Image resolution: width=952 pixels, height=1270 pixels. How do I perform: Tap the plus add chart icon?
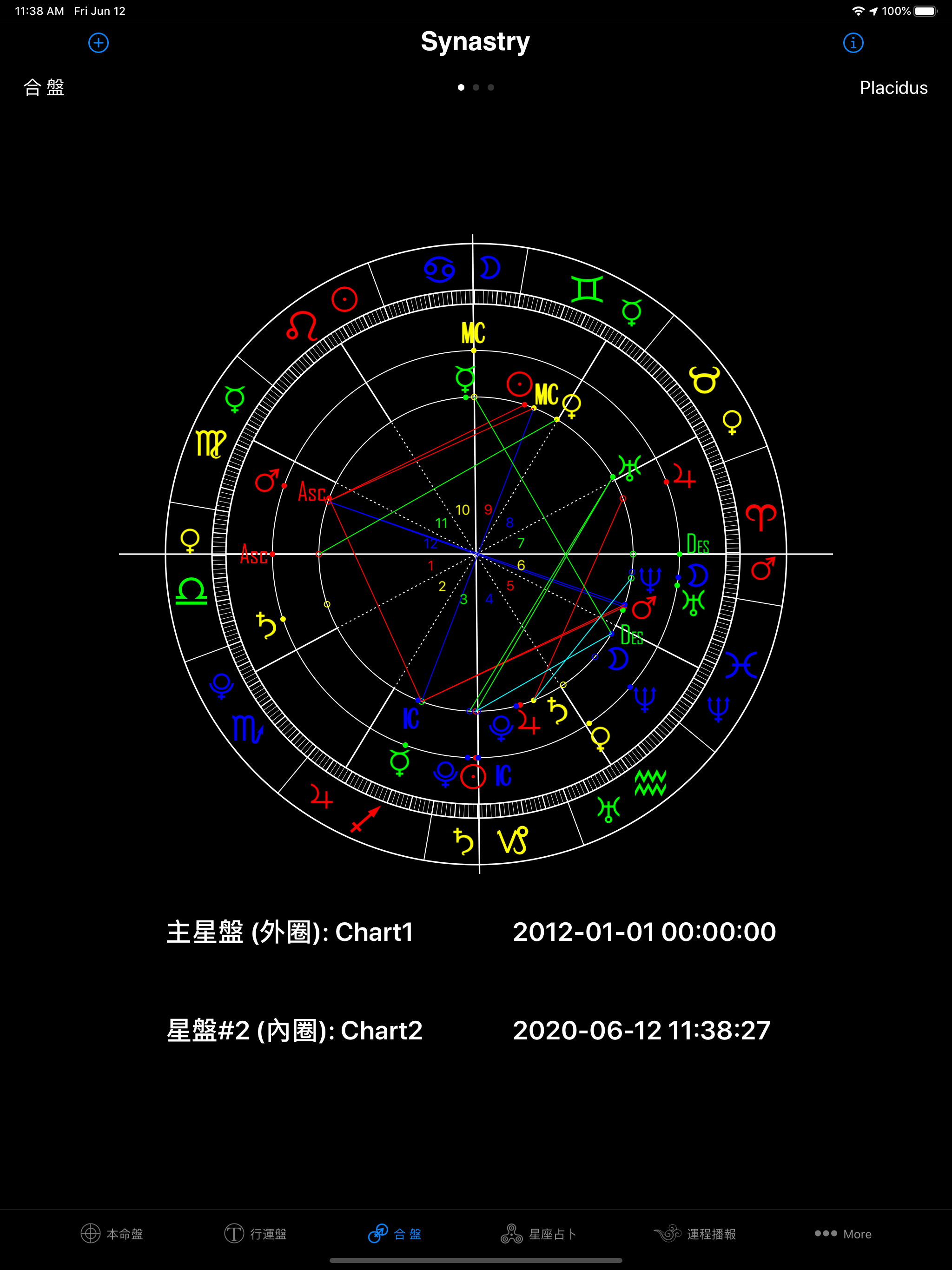99,42
